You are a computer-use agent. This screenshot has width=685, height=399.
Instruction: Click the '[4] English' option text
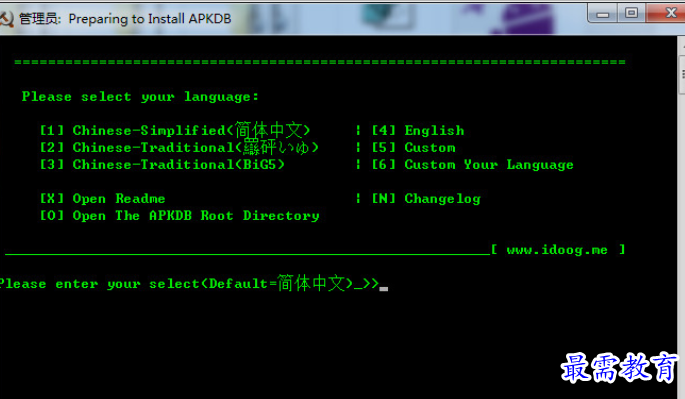[418, 131]
